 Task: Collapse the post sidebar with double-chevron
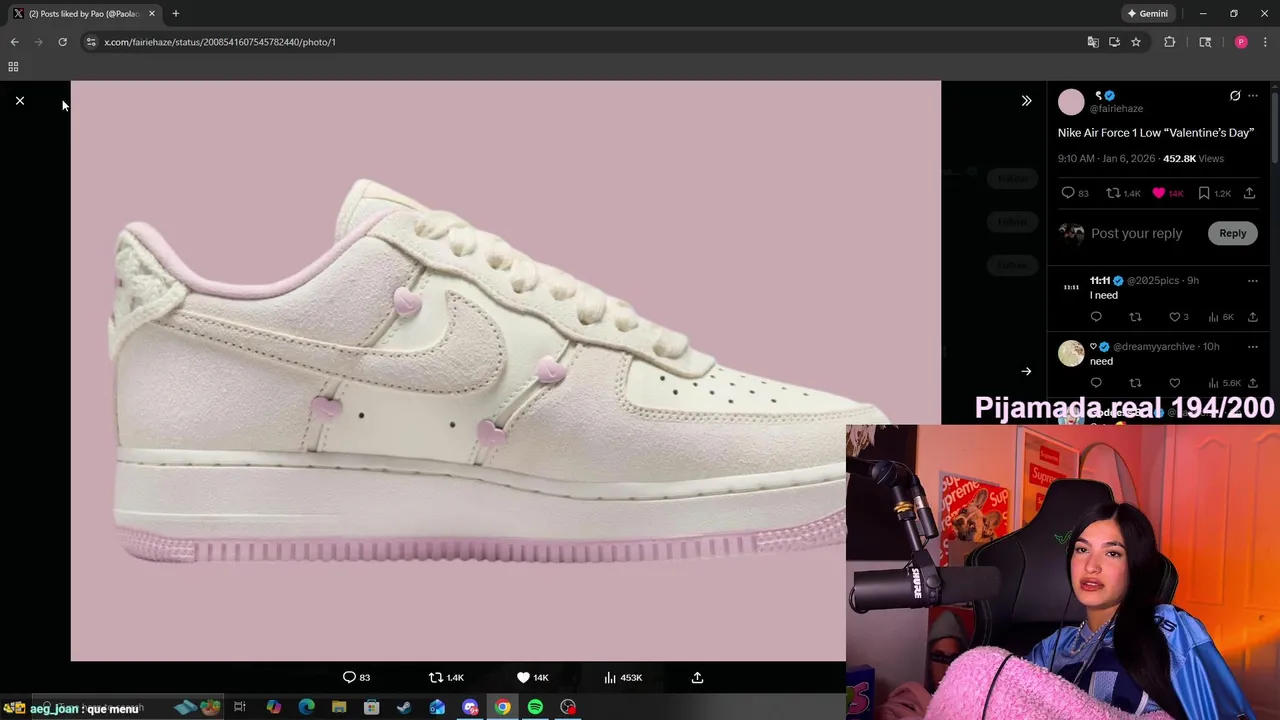pyautogui.click(x=1026, y=101)
